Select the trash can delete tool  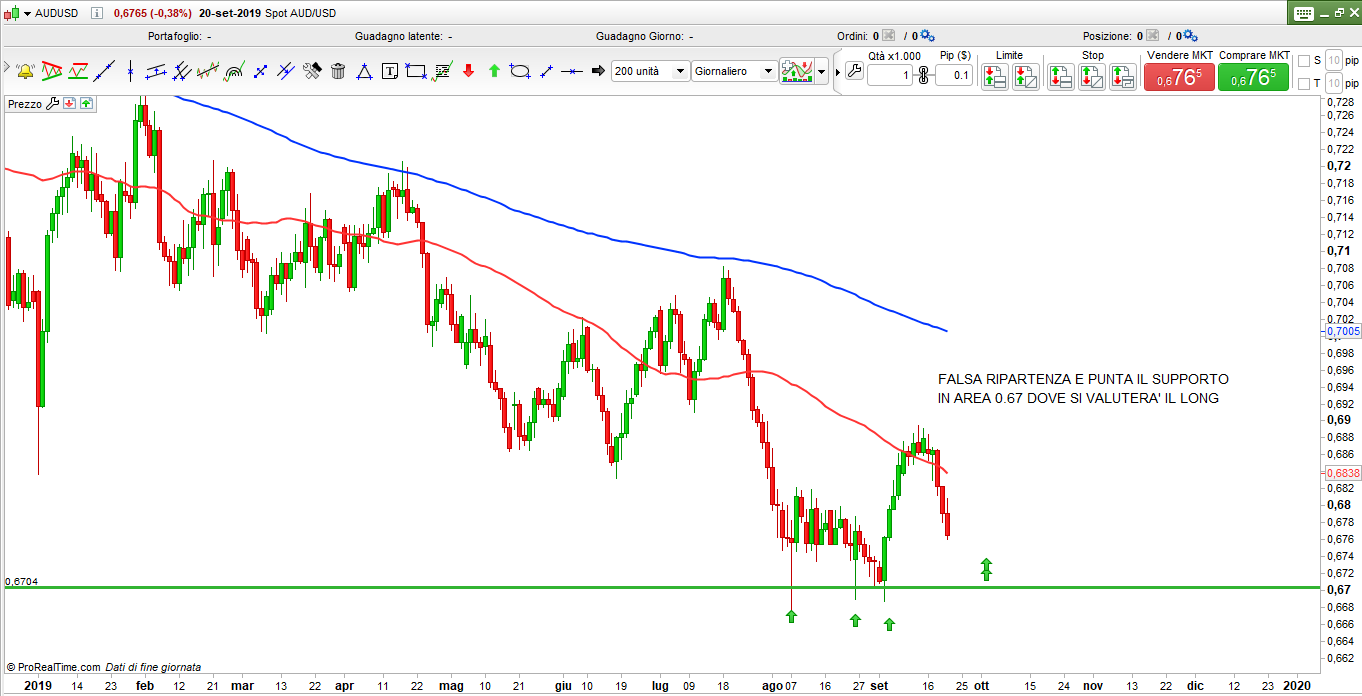point(338,71)
